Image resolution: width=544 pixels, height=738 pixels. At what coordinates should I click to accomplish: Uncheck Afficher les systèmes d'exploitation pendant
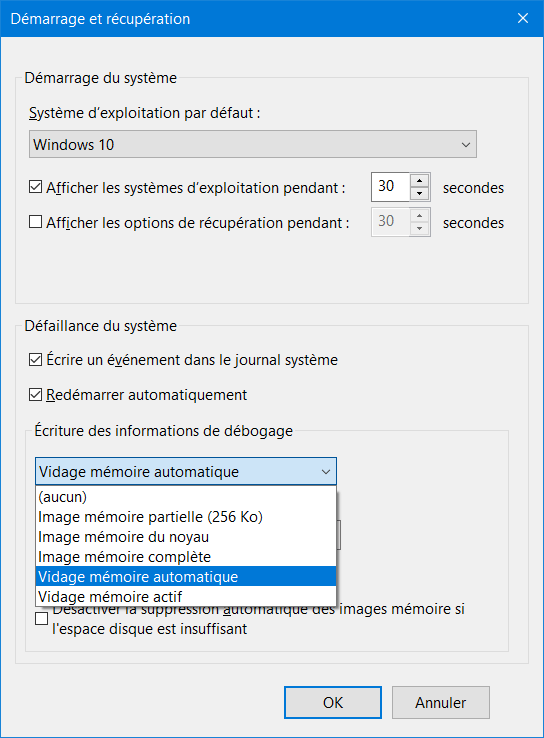pos(35,187)
